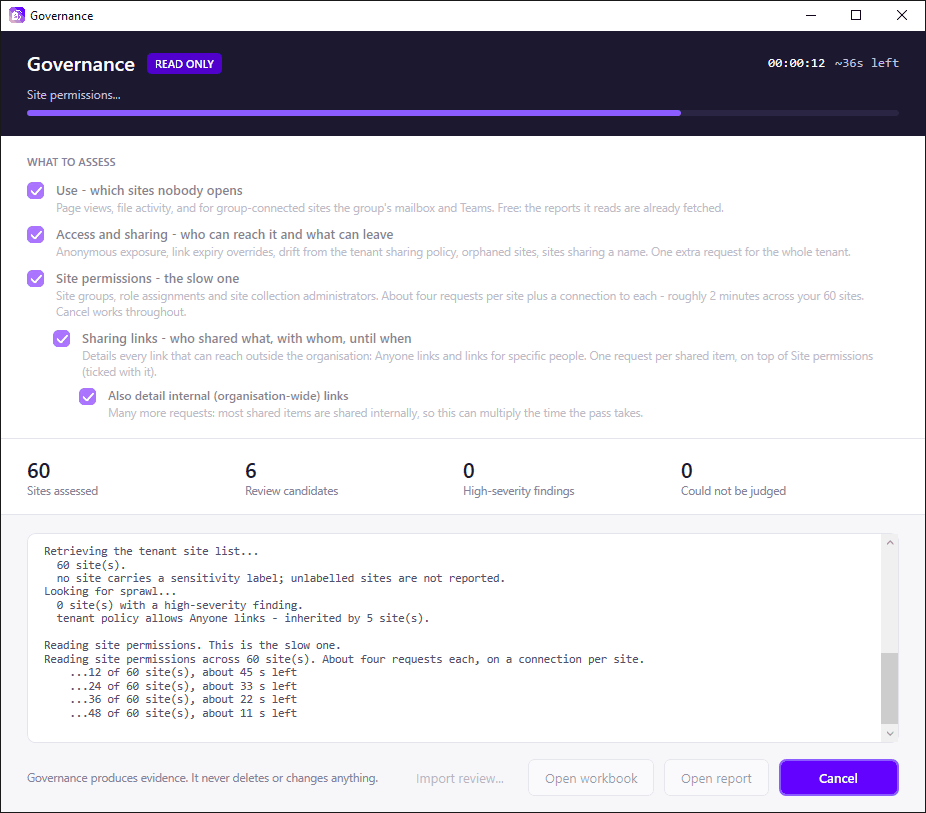The width and height of the screenshot is (926, 813).
Task: Open workbook button
Action: point(591,778)
